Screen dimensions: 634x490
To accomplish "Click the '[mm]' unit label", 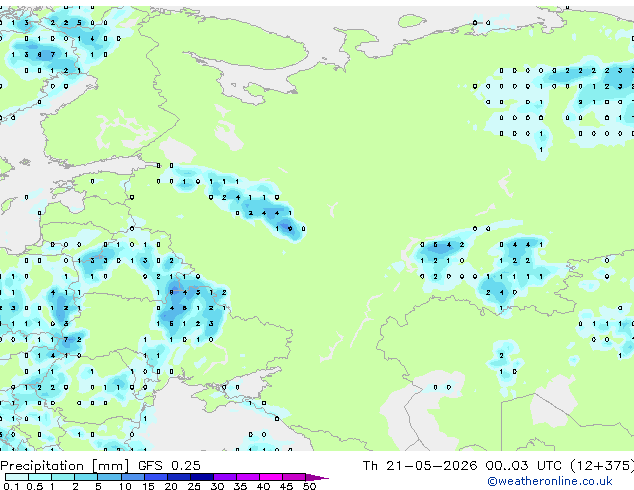I will (111, 466).
